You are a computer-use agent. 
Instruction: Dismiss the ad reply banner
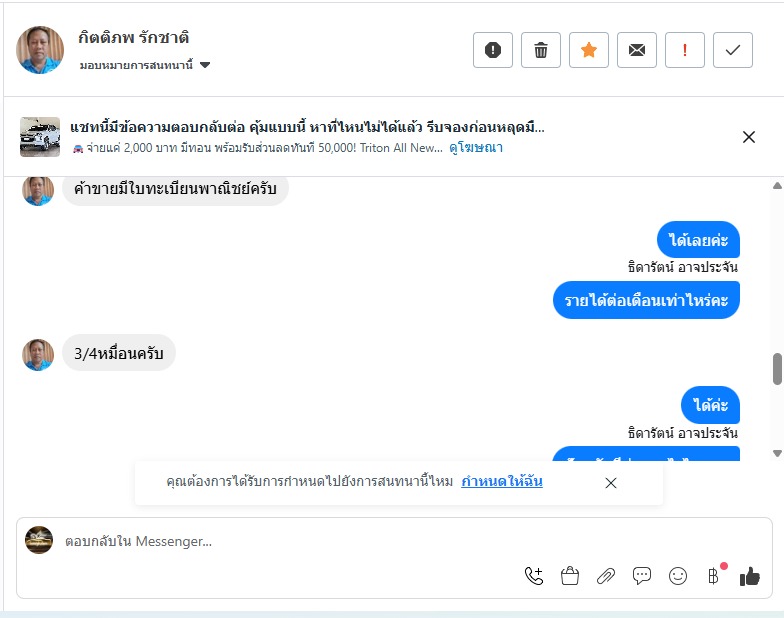coord(749,137)
